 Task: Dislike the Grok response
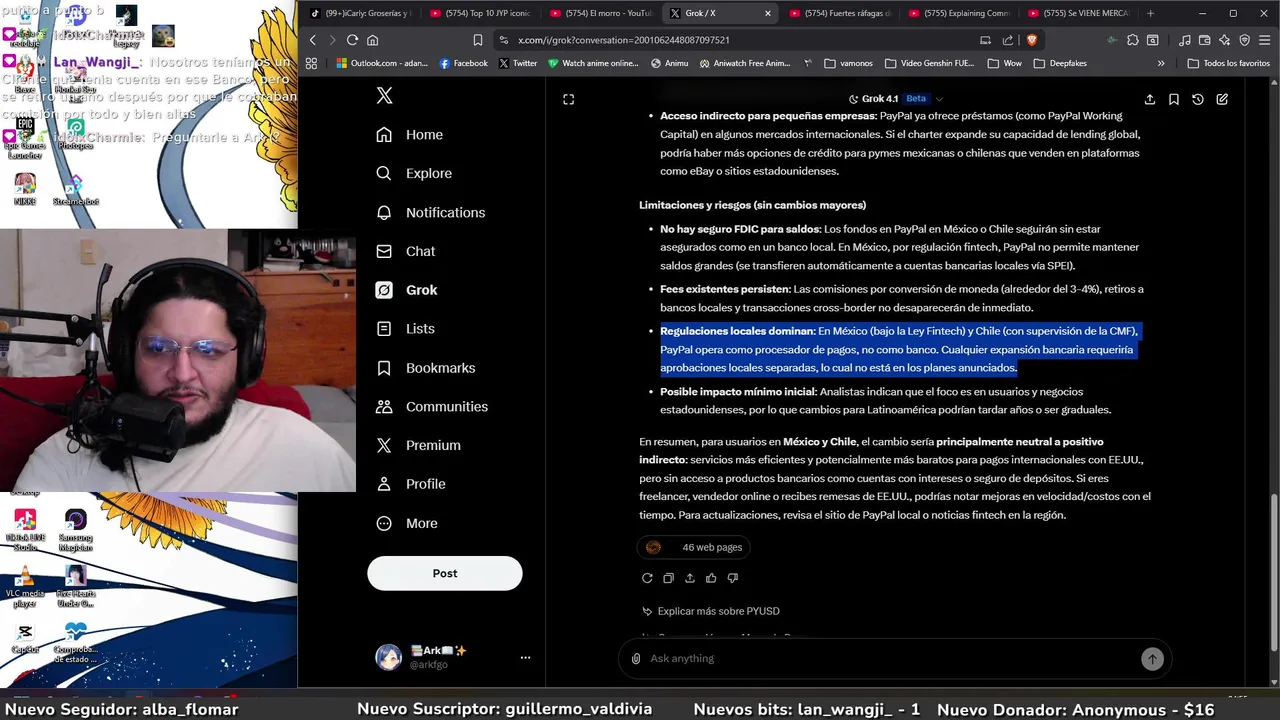pos(732,578)
